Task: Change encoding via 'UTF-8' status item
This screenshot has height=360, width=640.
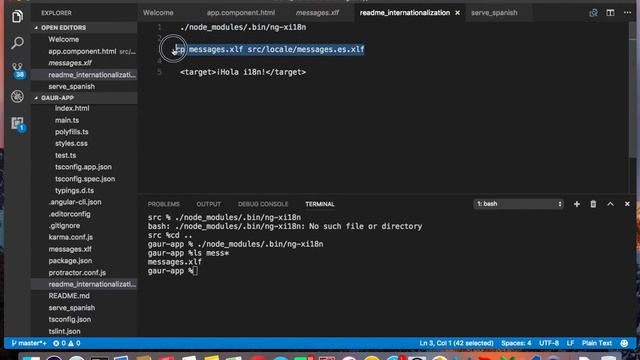Action: click(549, 343)
